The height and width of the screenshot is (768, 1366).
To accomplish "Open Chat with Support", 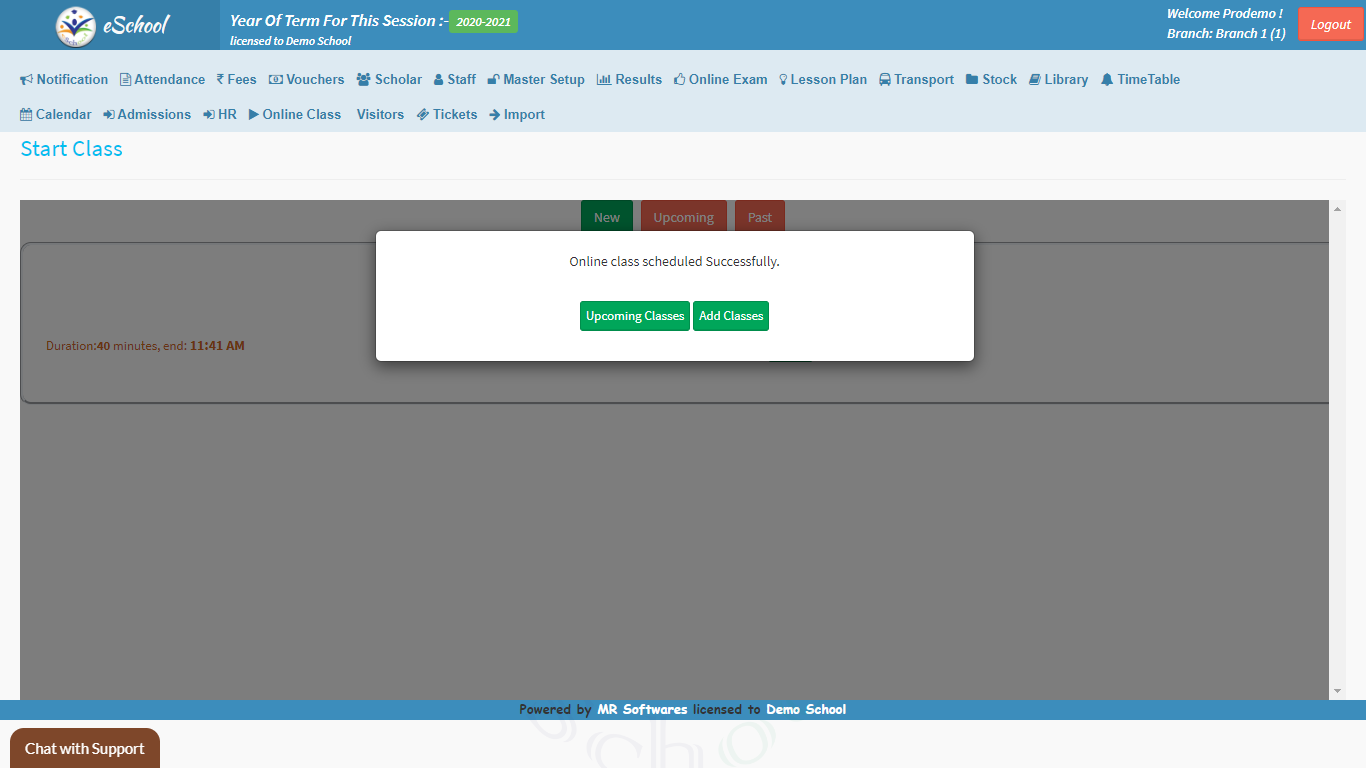I will pyautogui.click(x=85, y=748).
